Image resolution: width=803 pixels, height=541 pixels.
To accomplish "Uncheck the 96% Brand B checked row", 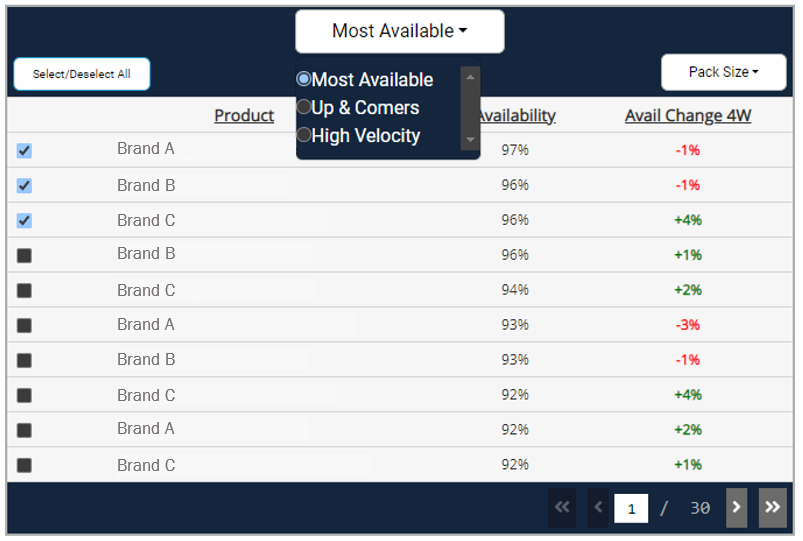I will [24, 186].
